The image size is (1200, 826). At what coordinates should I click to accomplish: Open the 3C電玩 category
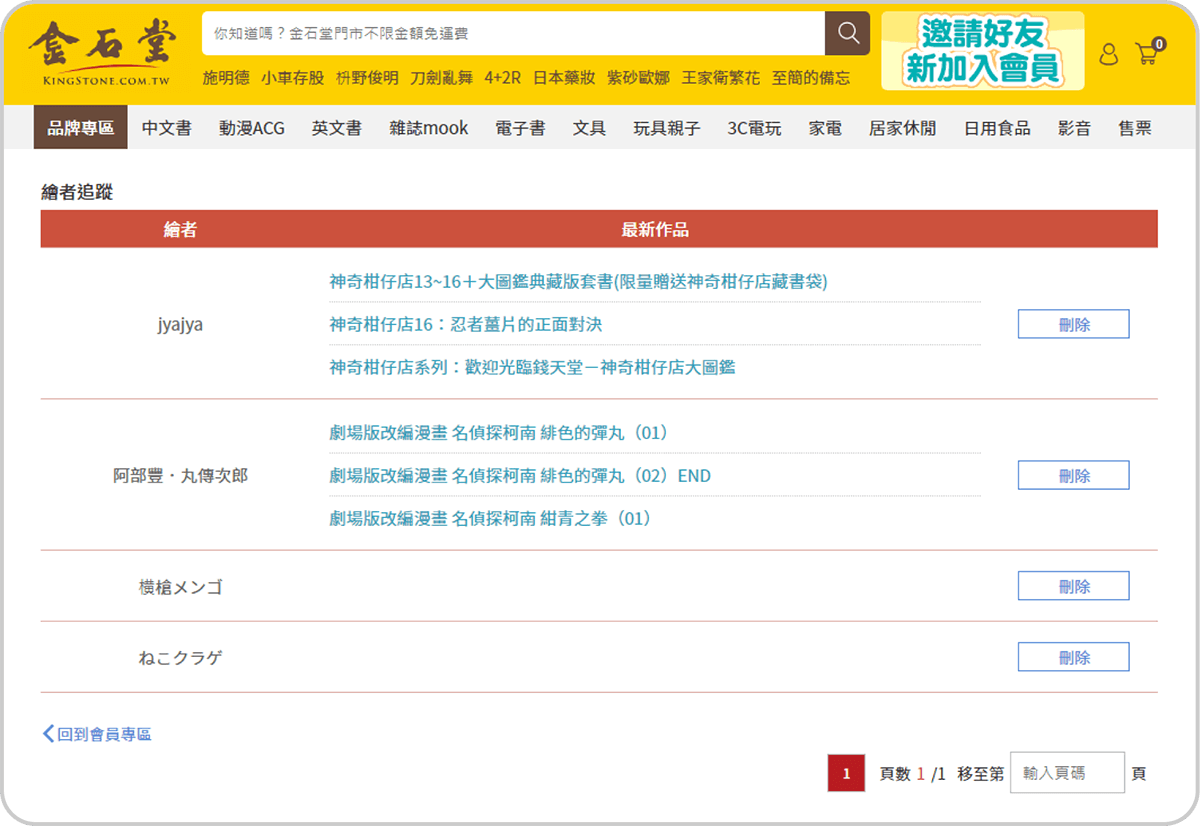[754, 128]
